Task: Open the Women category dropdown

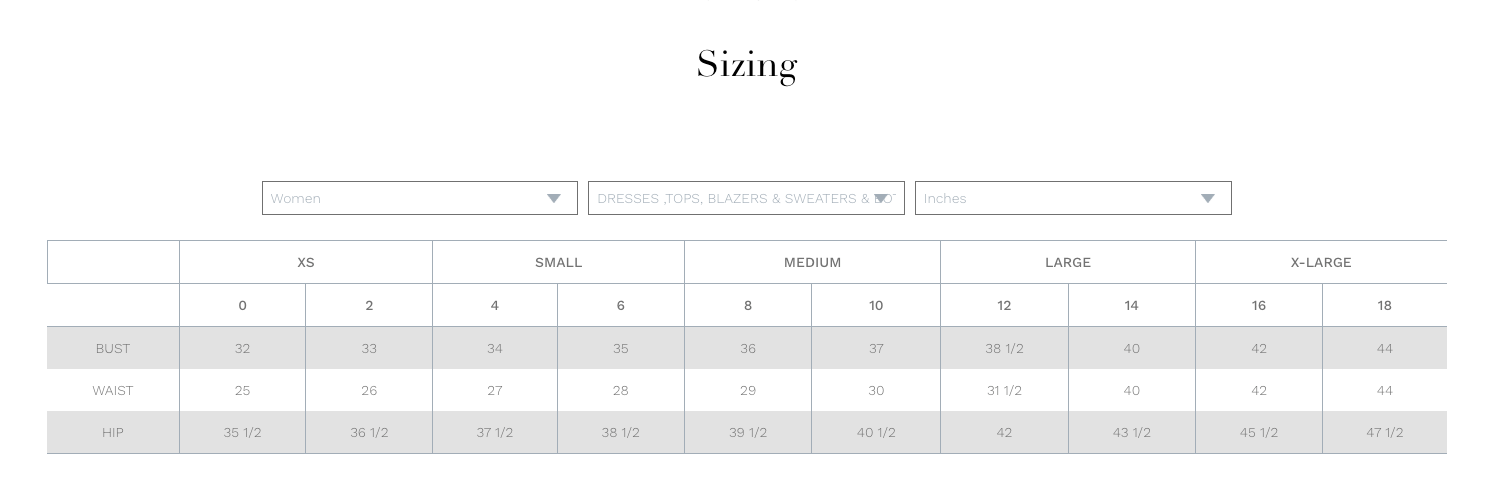Action: (x=419, y=198)
